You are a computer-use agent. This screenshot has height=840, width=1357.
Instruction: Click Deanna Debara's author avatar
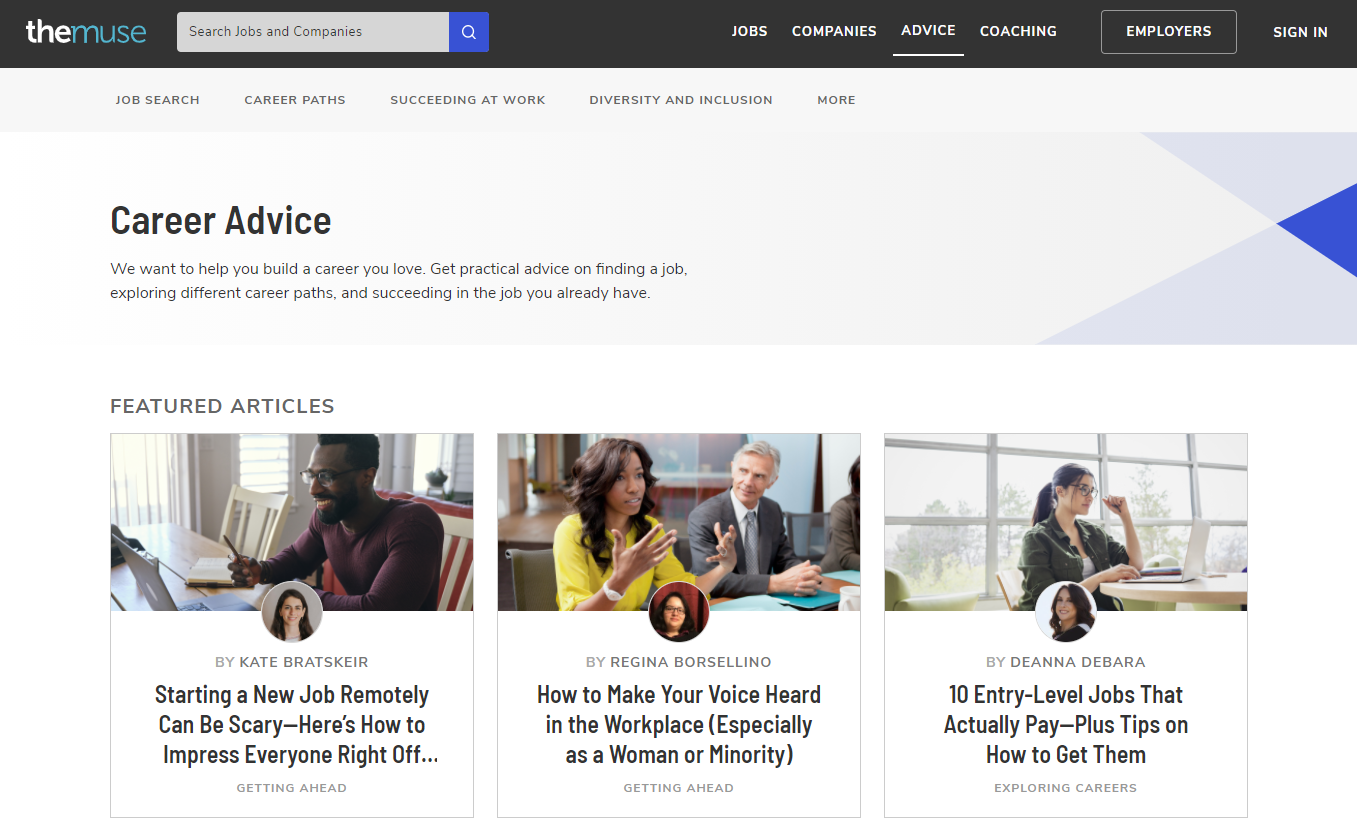[1066, 612]
